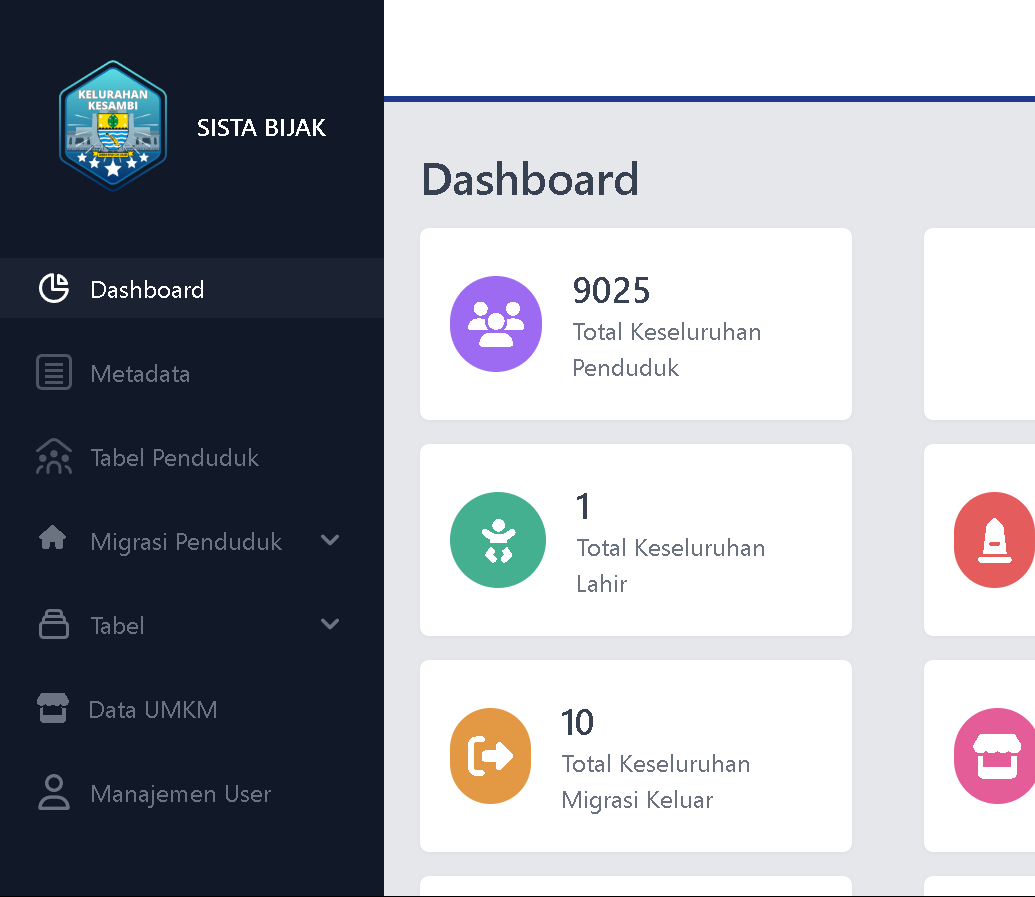Click the SISTA BIJAK app title

pos(261,128)
